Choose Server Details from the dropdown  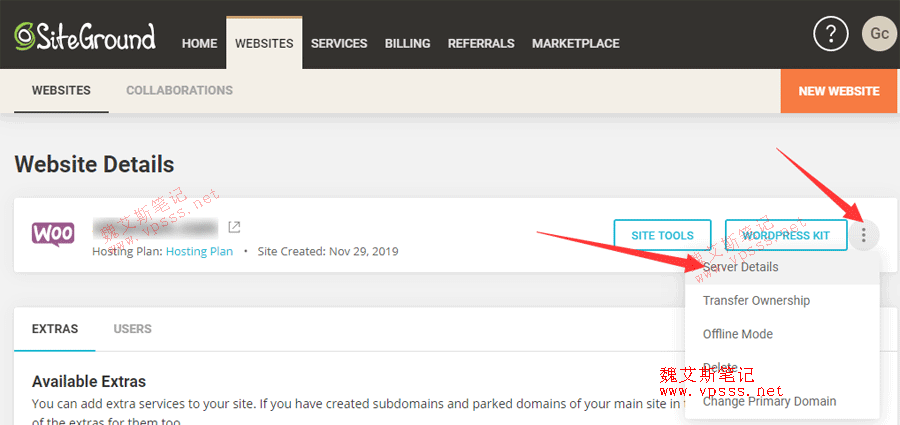(740, 268)
